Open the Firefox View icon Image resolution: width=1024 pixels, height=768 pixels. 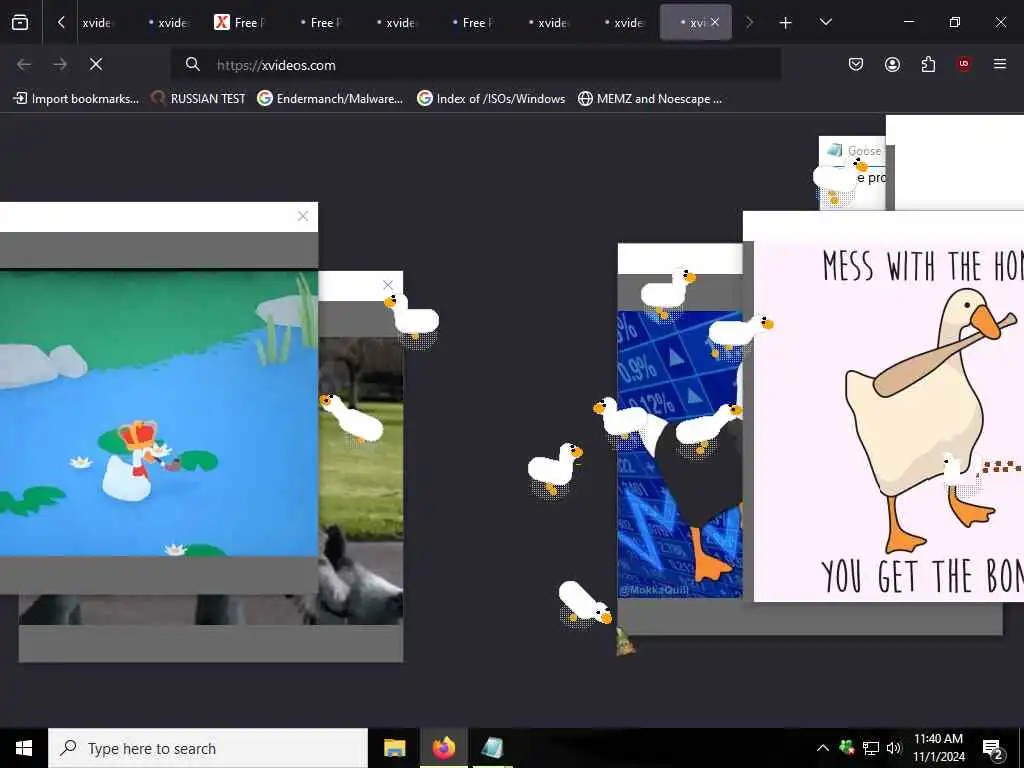click(x=20, y=22)
